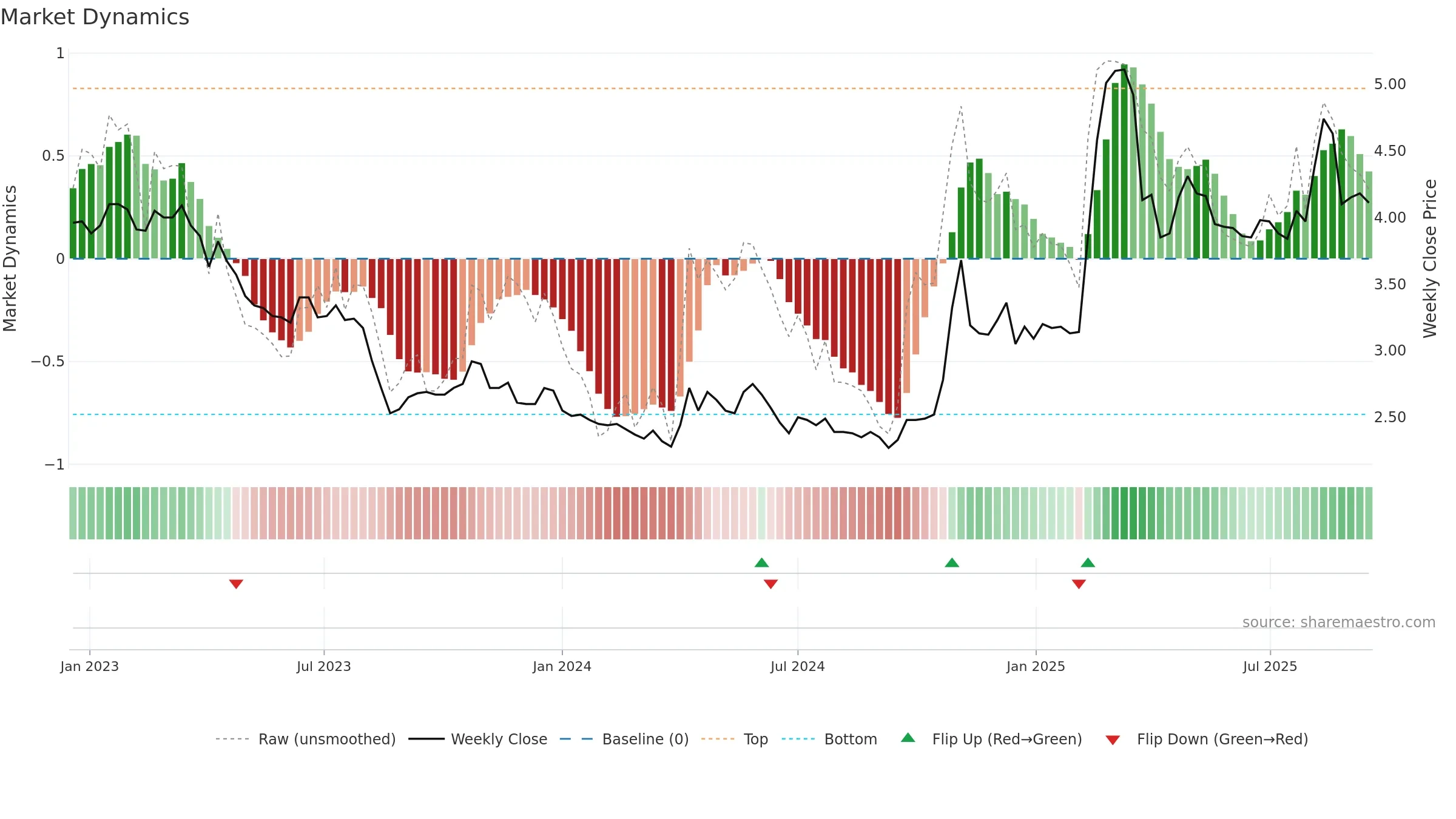The image size is (1456, 819).
Task: Click the 5.00 price axis label
Action: tap(1390, 84)
